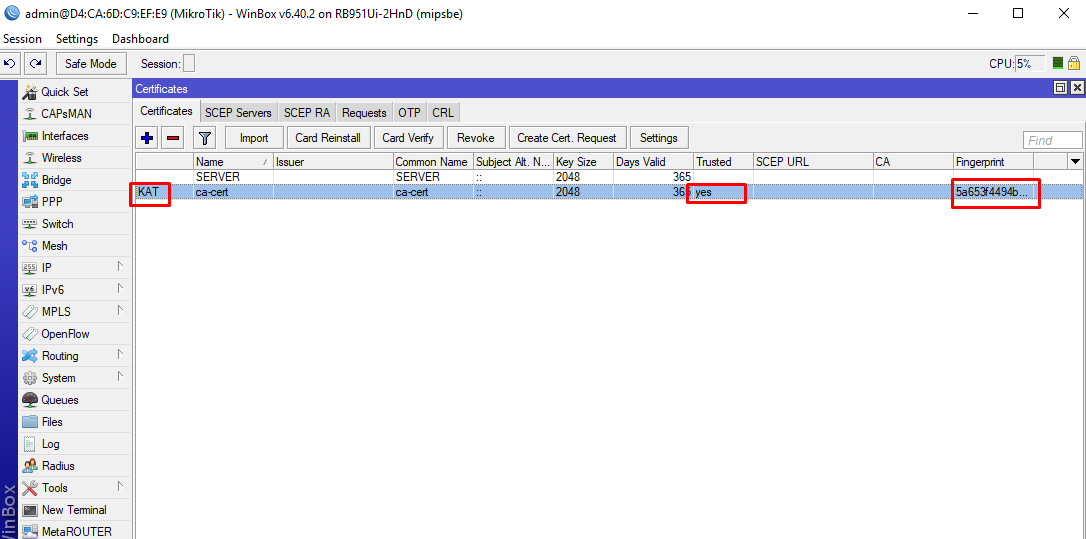Toggle Safe Mode button
Viewport: 1086px width, 539px height.
tap(91, 64)
